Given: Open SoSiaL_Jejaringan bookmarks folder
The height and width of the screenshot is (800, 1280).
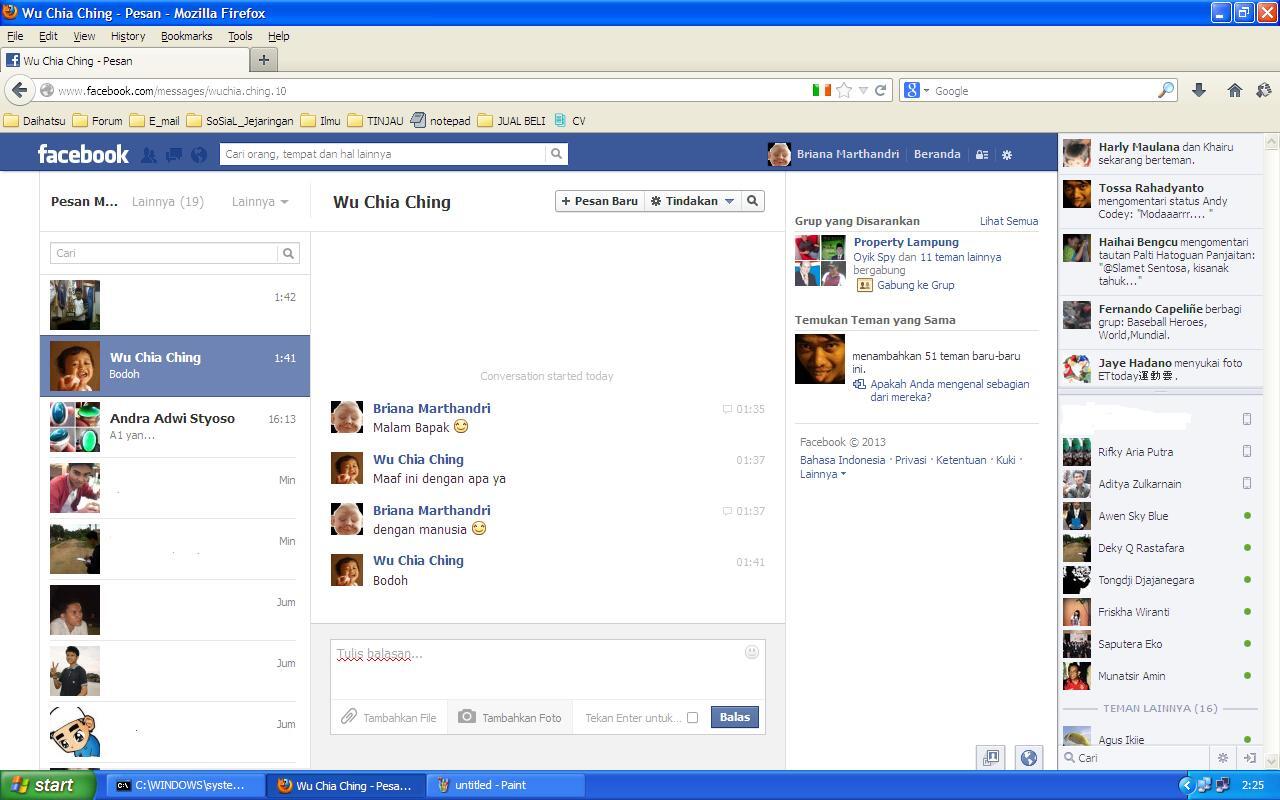Looking at the screenshot, I should point(240,120).
